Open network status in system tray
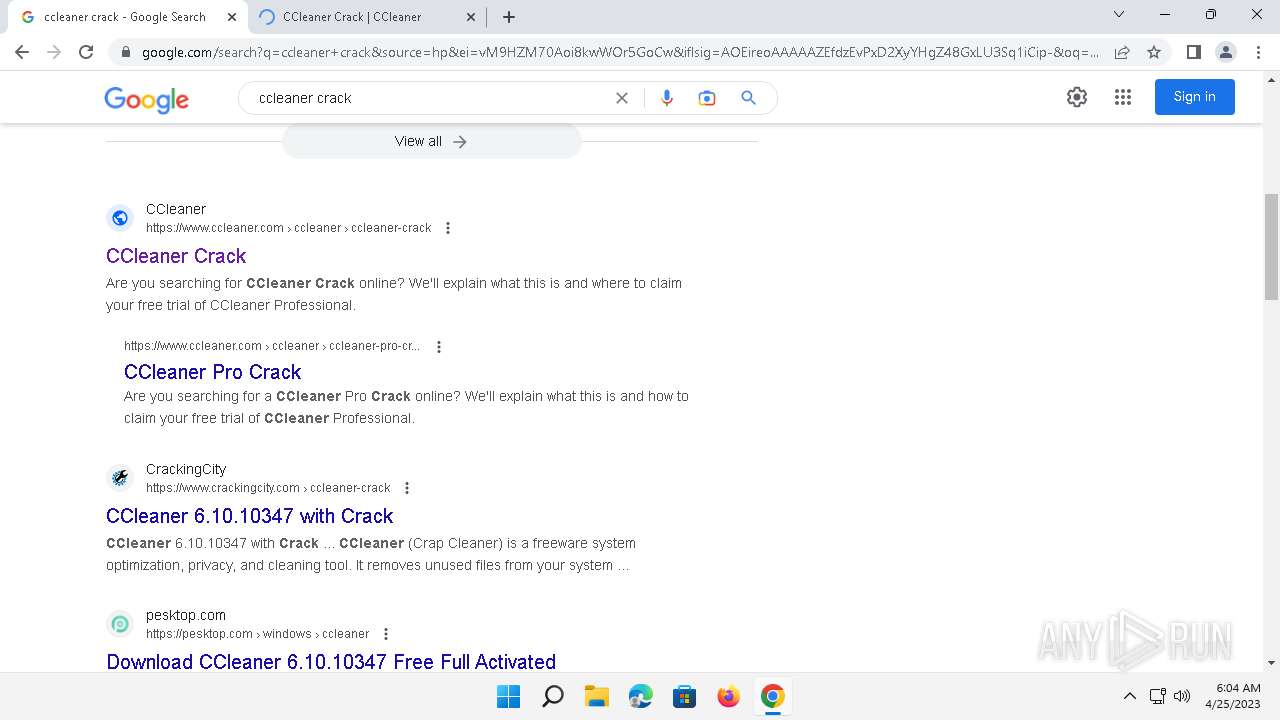The height and width of the screenshot is (720, 1280). (x=1157, y=696)
